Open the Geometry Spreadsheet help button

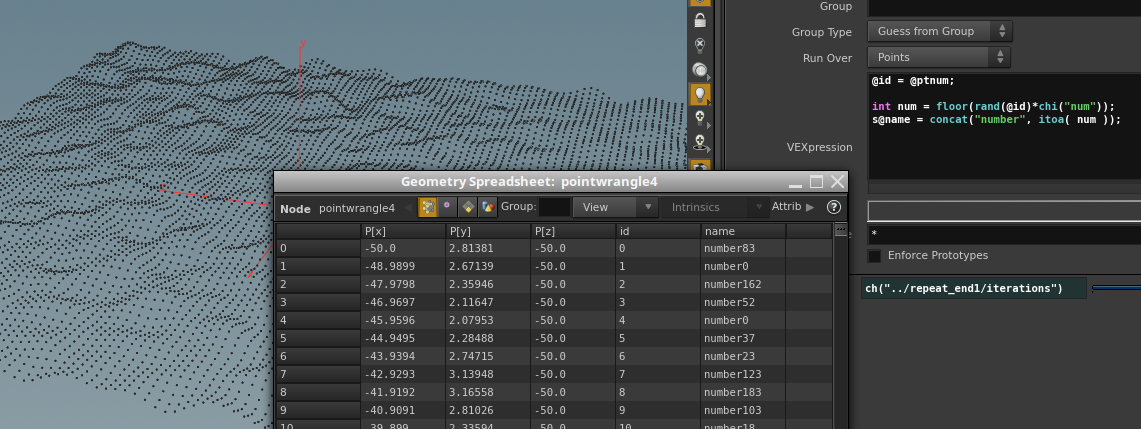tap(834, 207)
